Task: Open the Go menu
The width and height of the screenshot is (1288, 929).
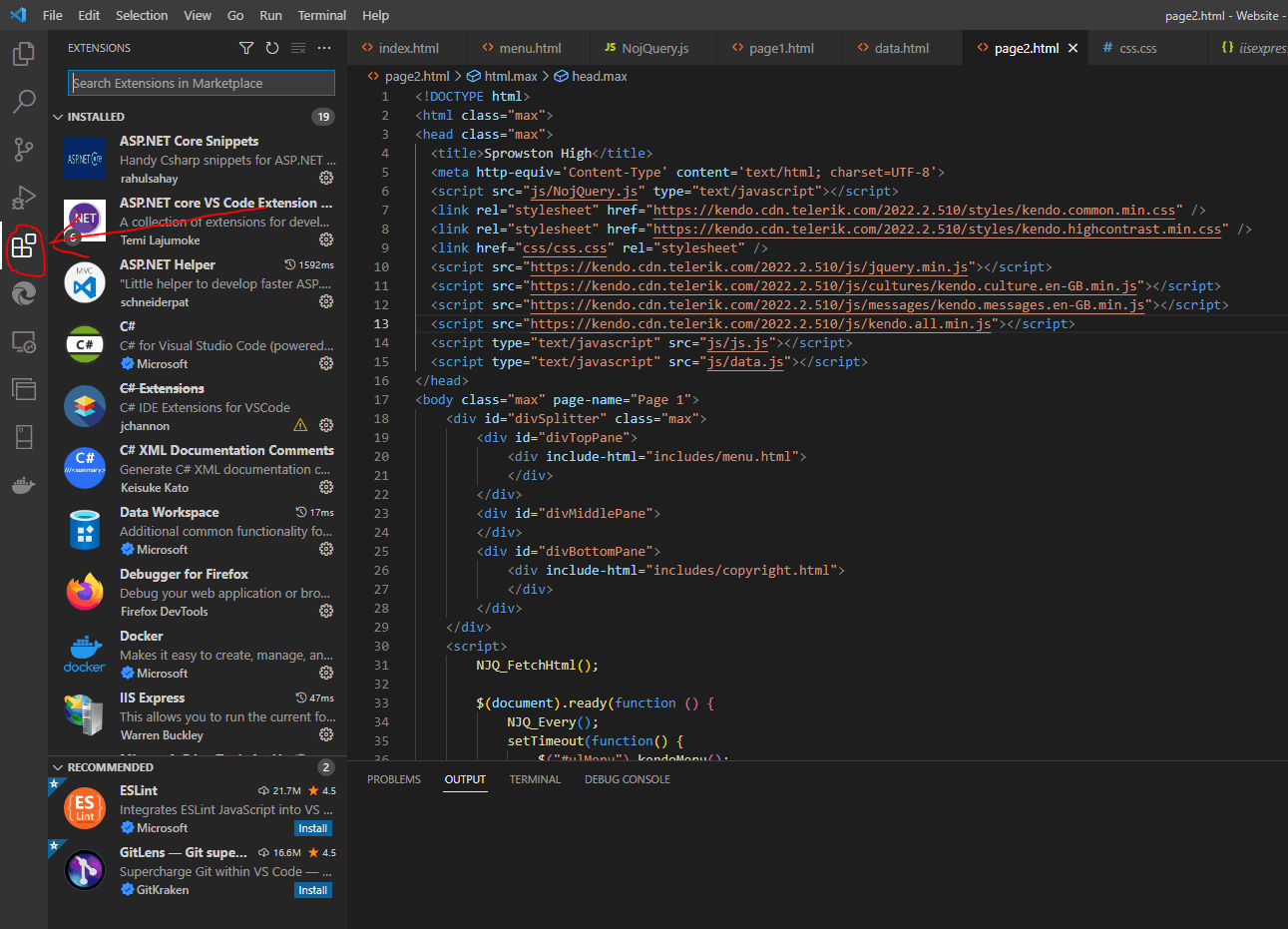Action: pyautogui.click(x=235, y=15)
